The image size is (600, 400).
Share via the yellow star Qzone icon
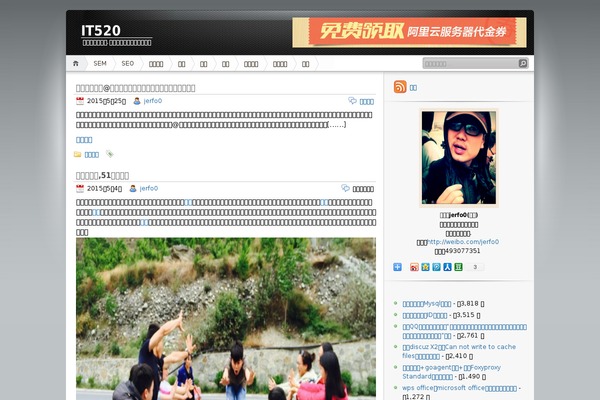[425, 267]
